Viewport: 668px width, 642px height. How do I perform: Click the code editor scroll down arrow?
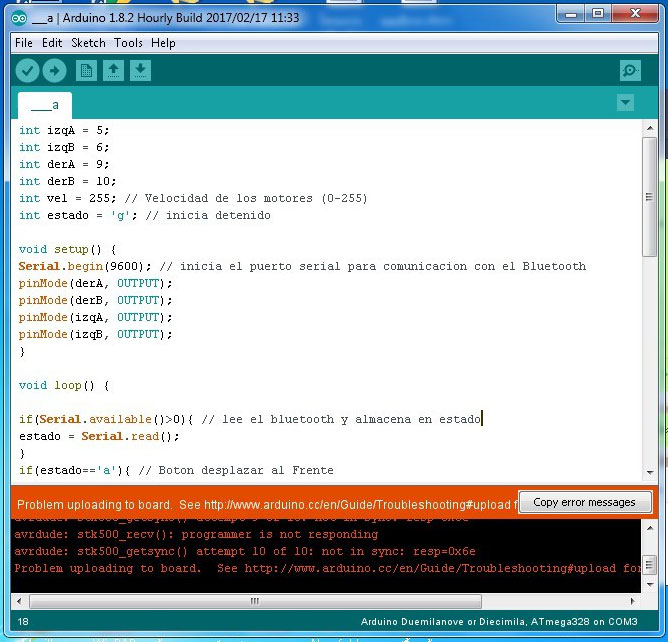(650, 472)
